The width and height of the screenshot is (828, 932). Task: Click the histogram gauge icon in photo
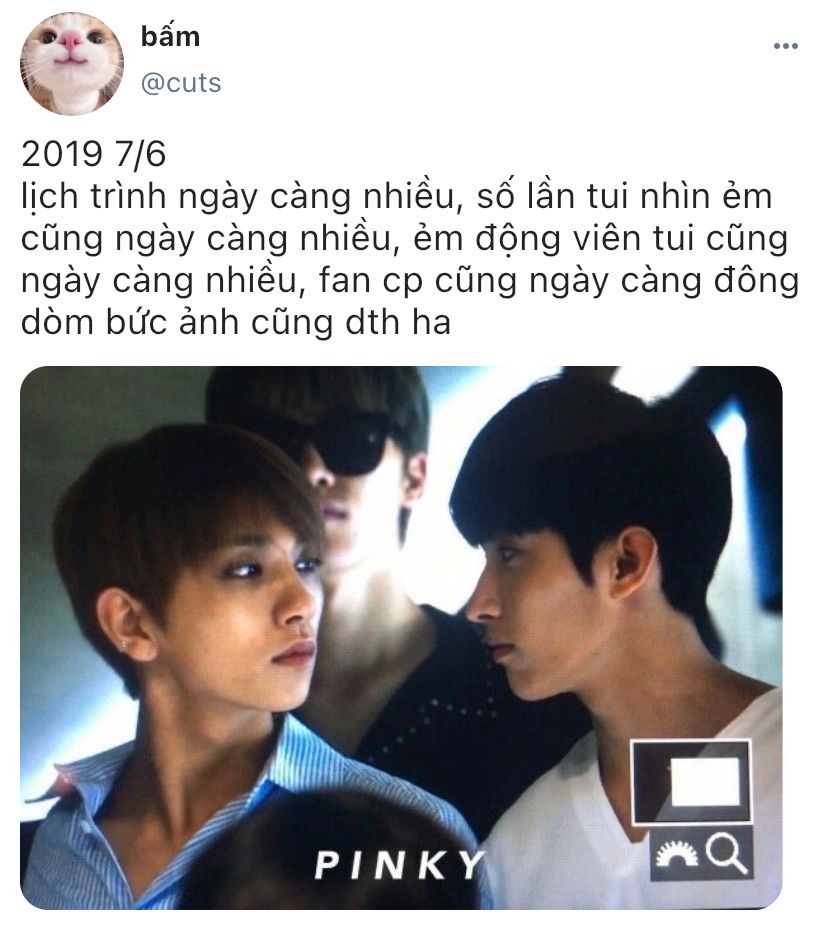678,855
